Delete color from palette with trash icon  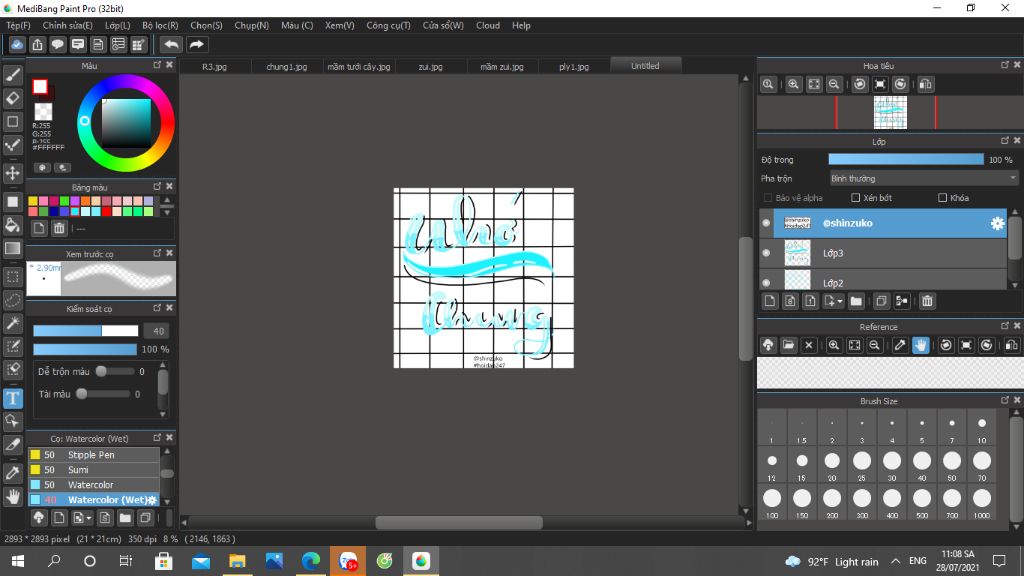(x=59, y=228)
